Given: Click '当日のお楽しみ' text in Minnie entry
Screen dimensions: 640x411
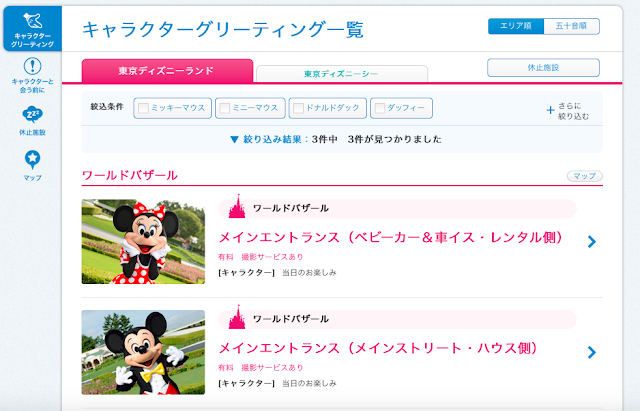Looking at the screenshot, I should 309,273.
